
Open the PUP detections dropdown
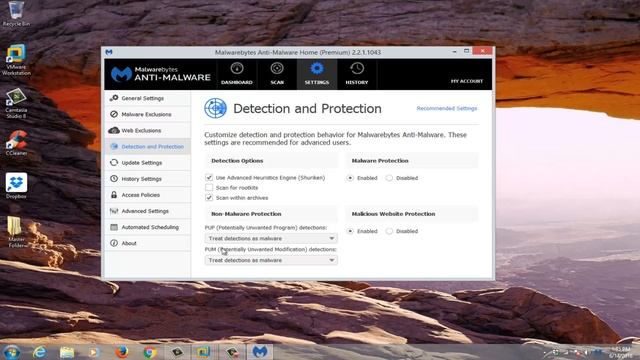tap(271, 238)
